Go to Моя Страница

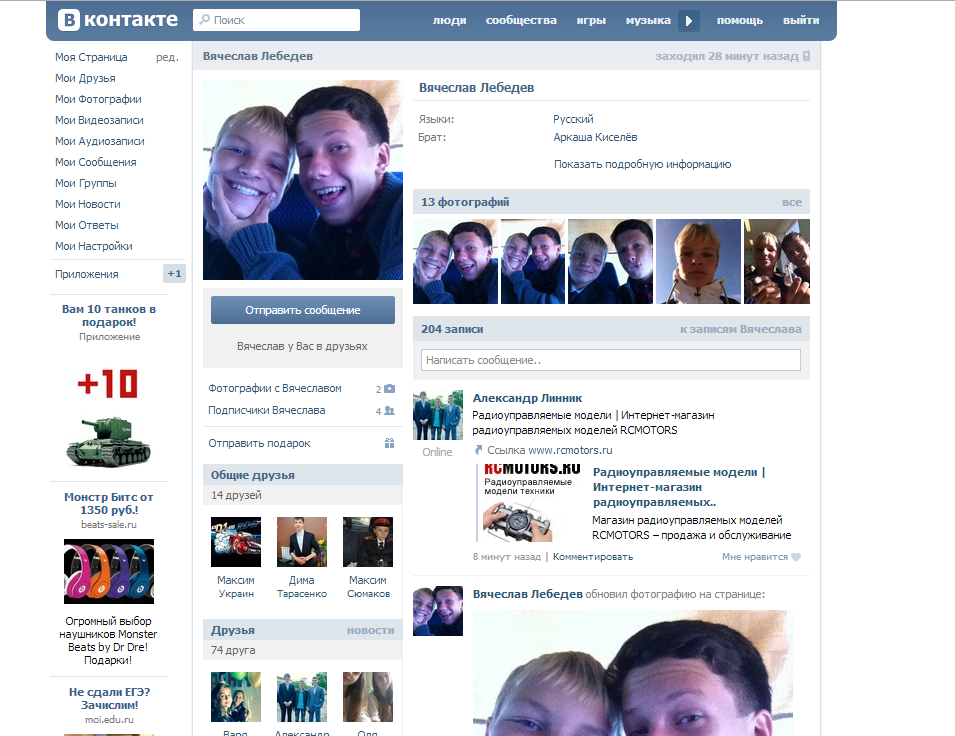pyautogui.click(x=91, y=57)
